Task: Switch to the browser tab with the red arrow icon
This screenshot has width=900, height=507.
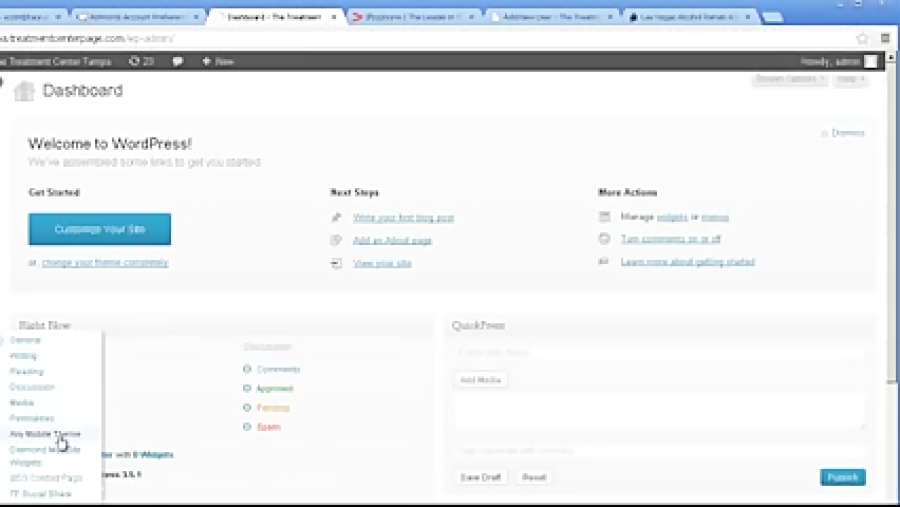Action: (413, 17)
